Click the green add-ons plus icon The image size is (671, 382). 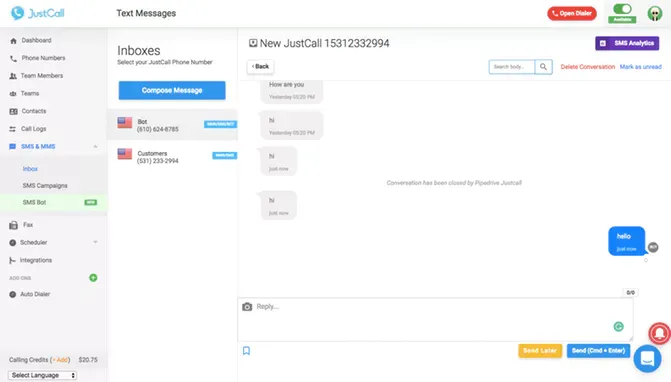click(x=93, y=278)
